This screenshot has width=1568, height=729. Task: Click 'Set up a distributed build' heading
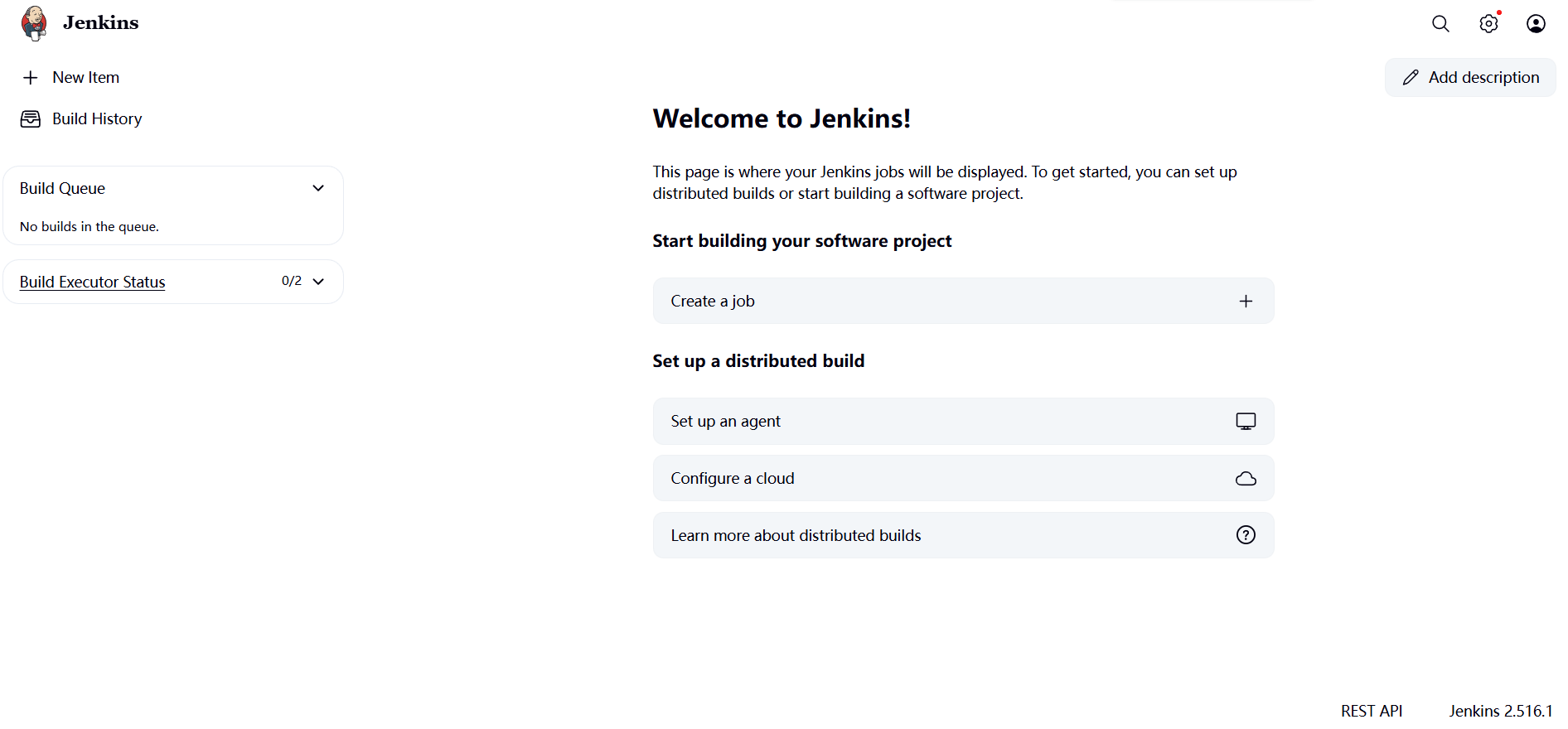tap(758, 362)
